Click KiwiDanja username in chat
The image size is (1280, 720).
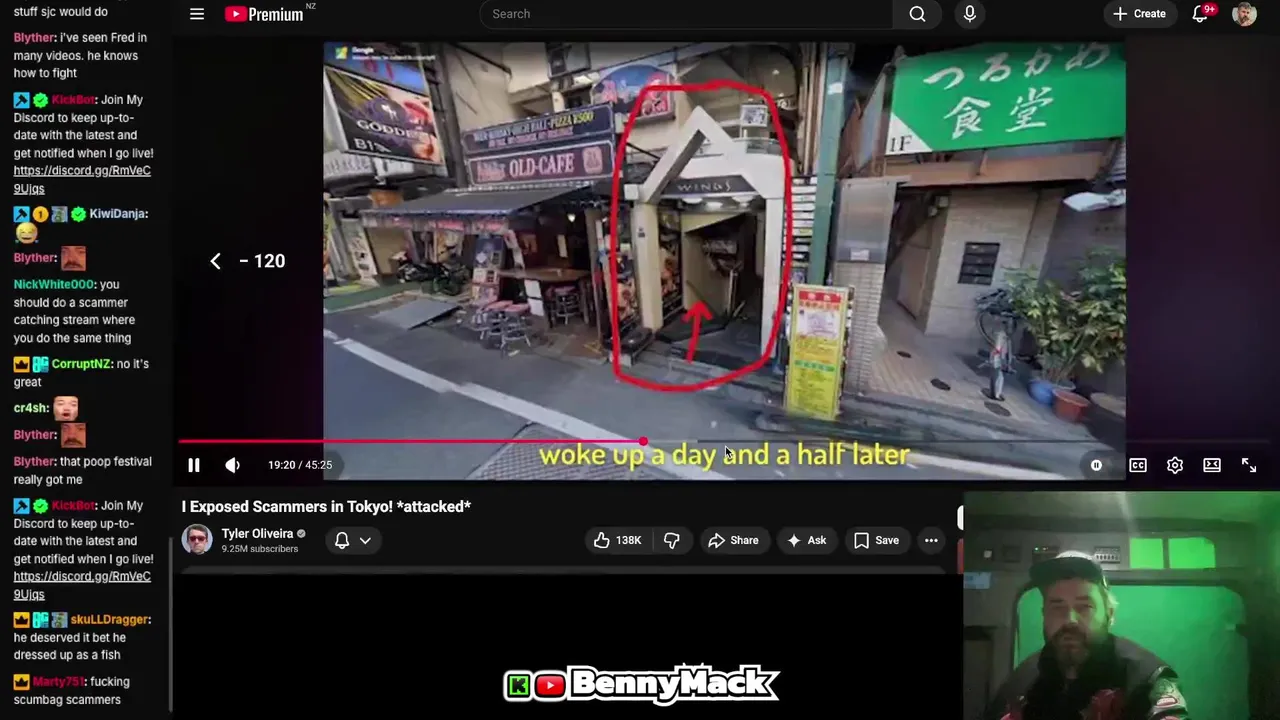pos(118,214)
